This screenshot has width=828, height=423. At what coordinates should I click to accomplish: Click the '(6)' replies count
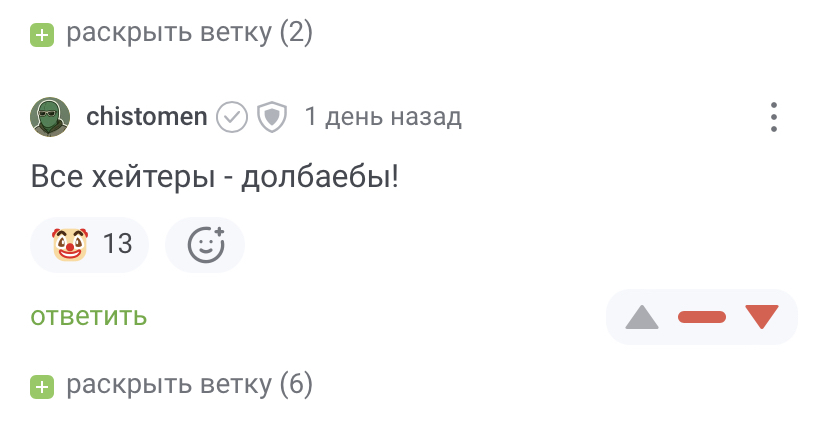[x=296, y=384]
